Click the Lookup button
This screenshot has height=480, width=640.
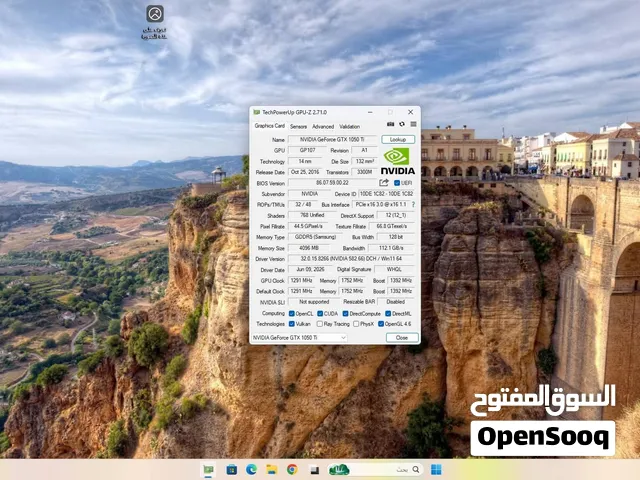pos(398,140)
